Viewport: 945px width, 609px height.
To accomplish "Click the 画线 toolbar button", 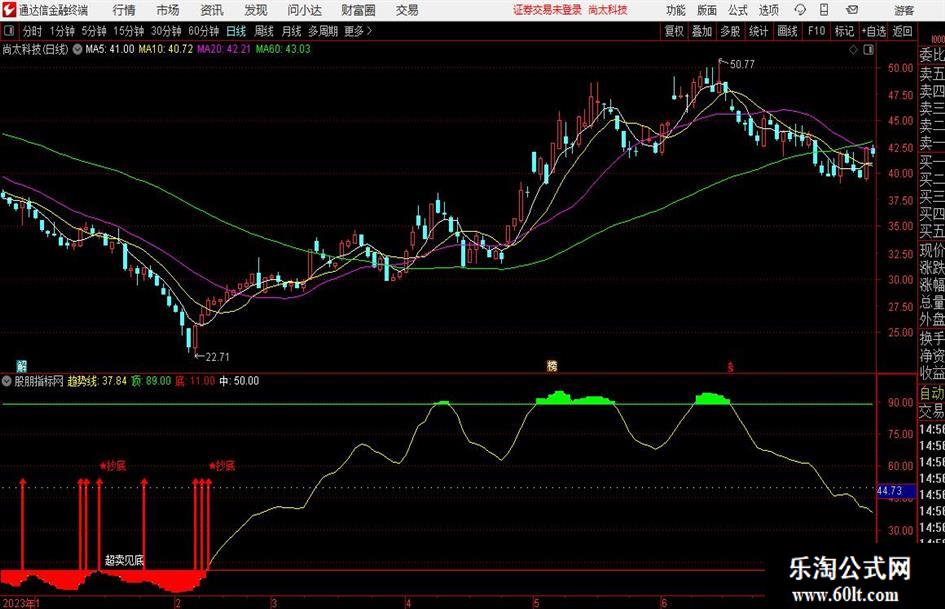I will (787, 31).
